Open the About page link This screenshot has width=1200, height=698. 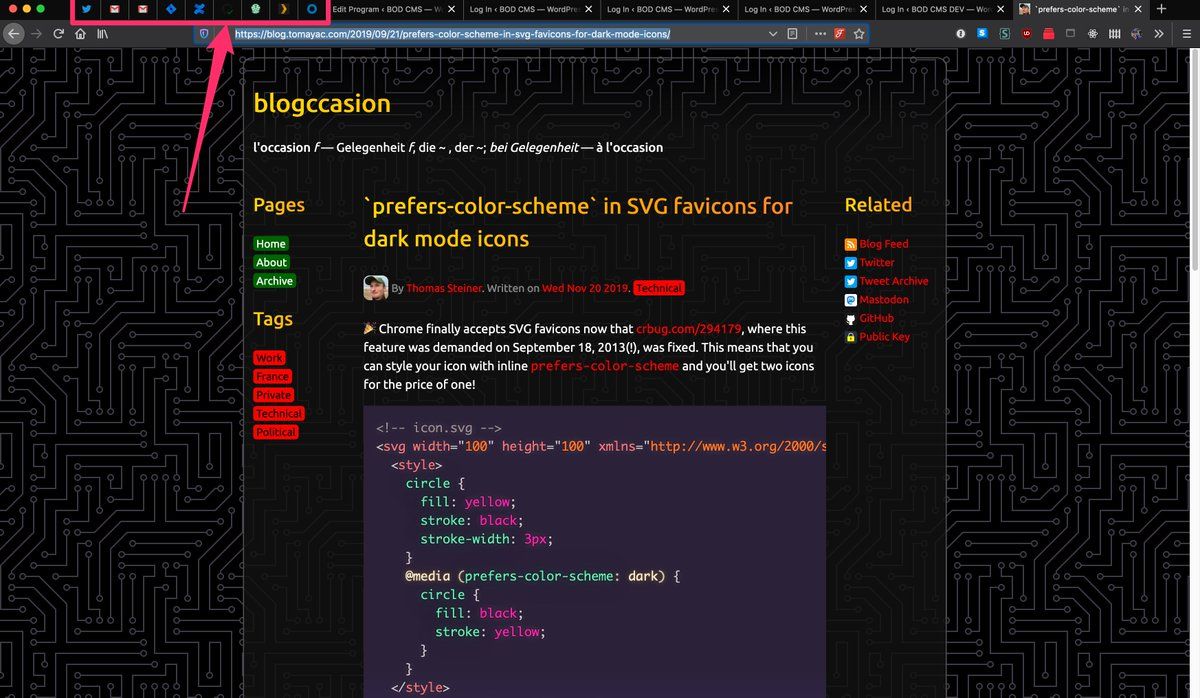[x=271, y=262]
